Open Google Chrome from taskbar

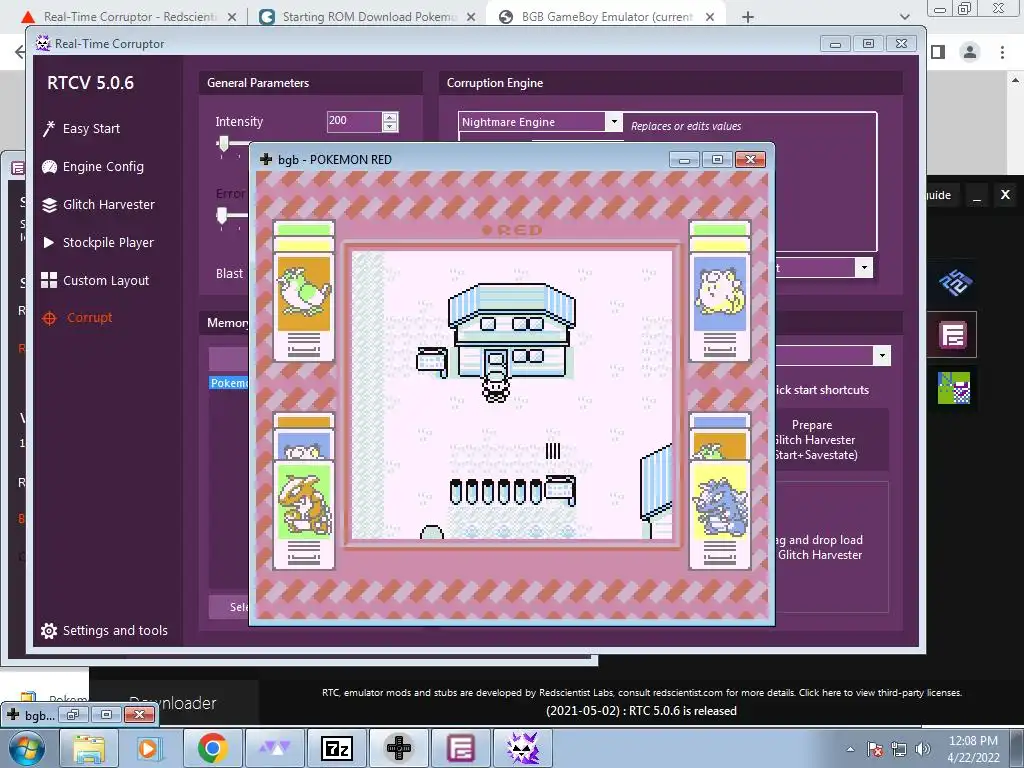(212, 748)
